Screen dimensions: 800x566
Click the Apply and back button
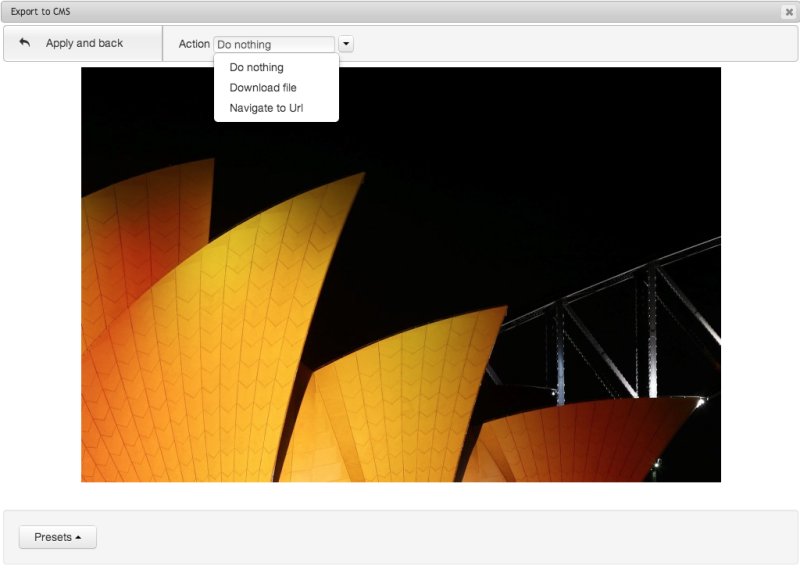[83, 43]
